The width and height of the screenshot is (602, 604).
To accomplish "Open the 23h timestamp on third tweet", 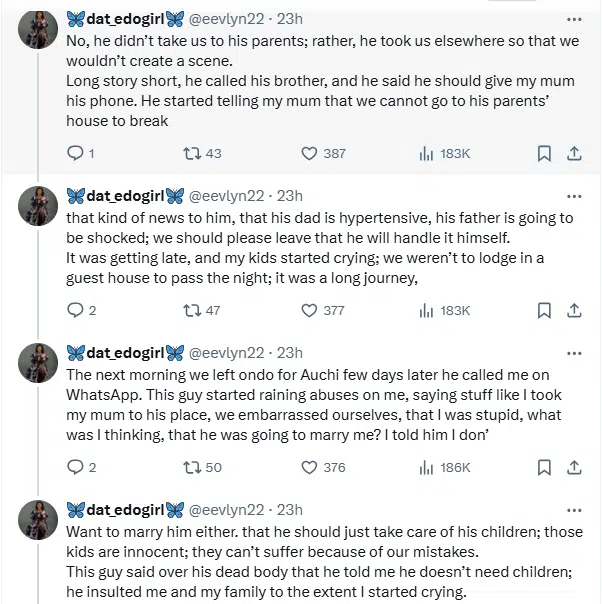I will pyautogui.click(x=289, y=352).
